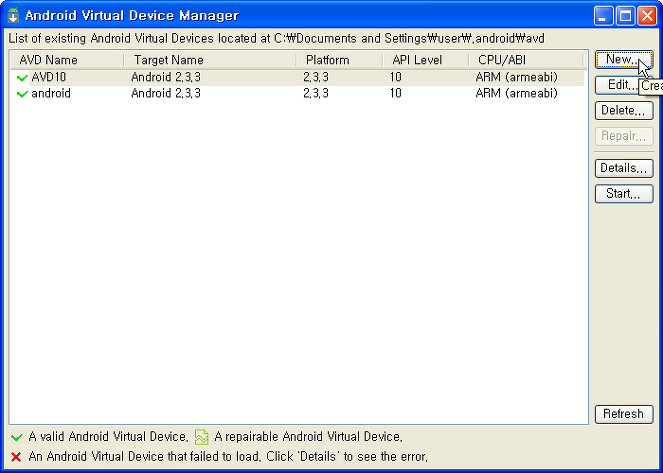Click platform 2.3.3 in AVD10 row
This screenshot has height=473, width=663.
pyautogui.click(x=316, y=77)
